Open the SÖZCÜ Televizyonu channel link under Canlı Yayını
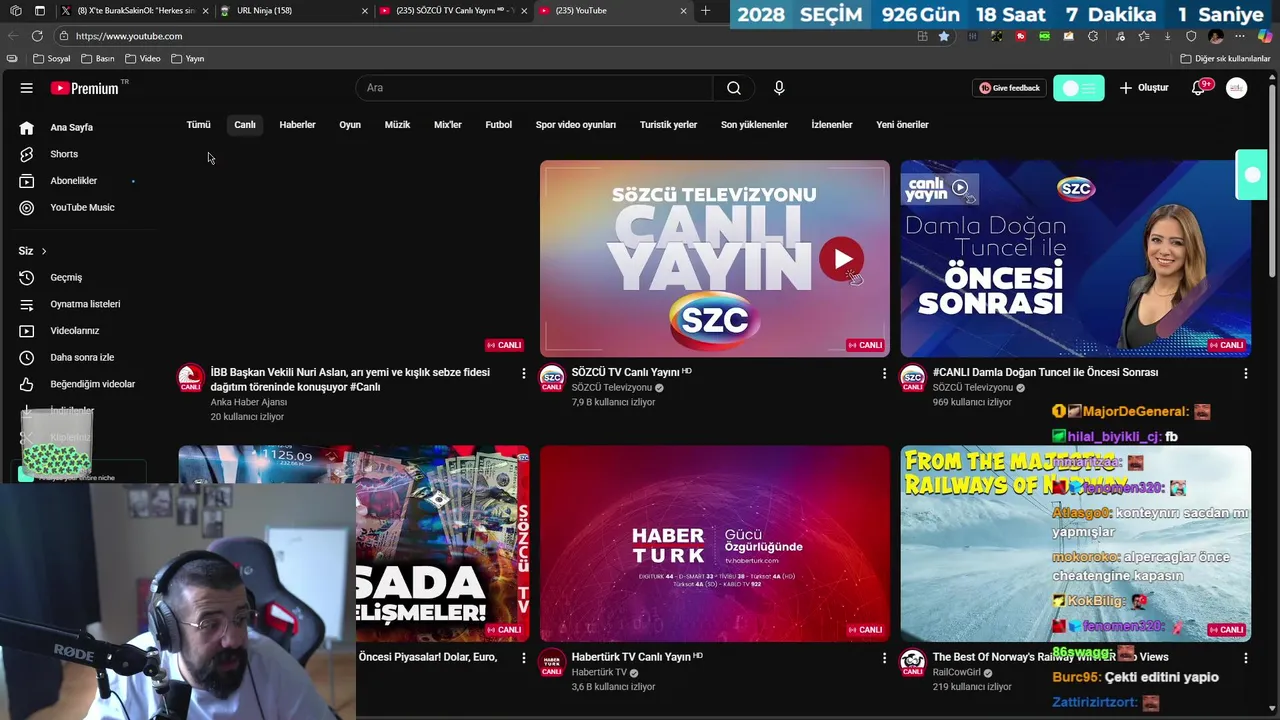1280x720 pixels. pyautogui.click(x=611, y=388)
